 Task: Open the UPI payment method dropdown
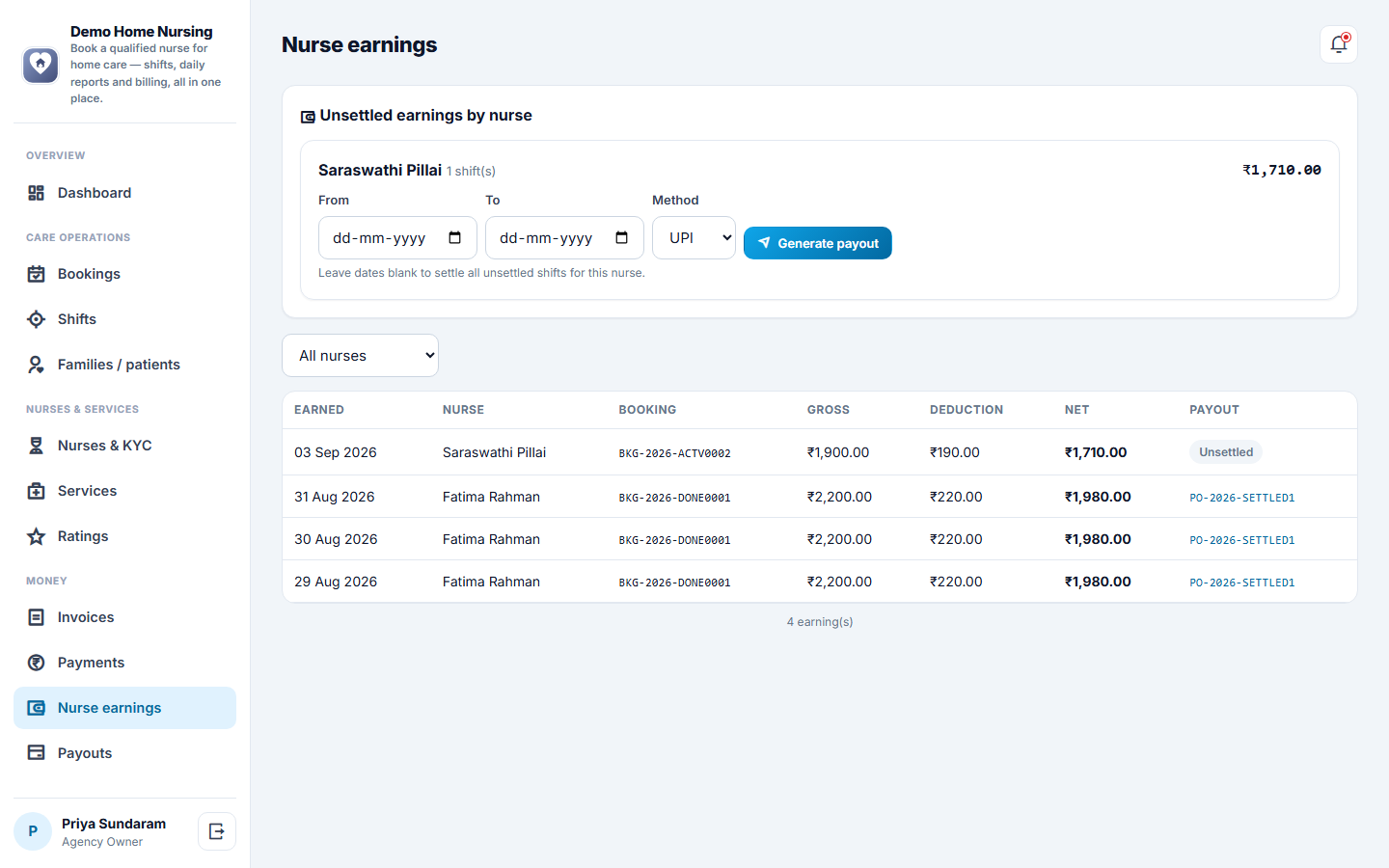point(694,237)
